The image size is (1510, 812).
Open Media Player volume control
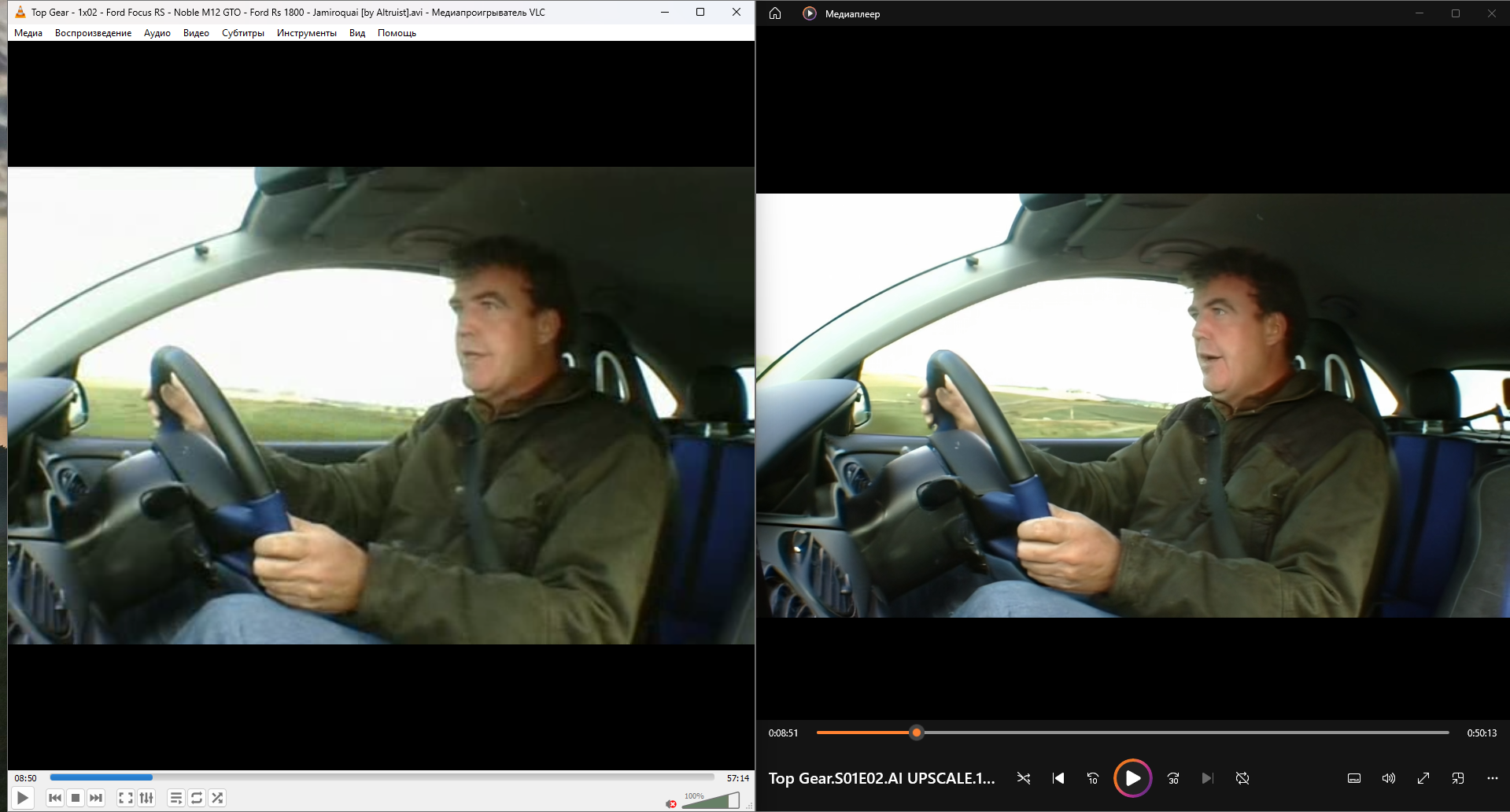tap(1389, 778)
